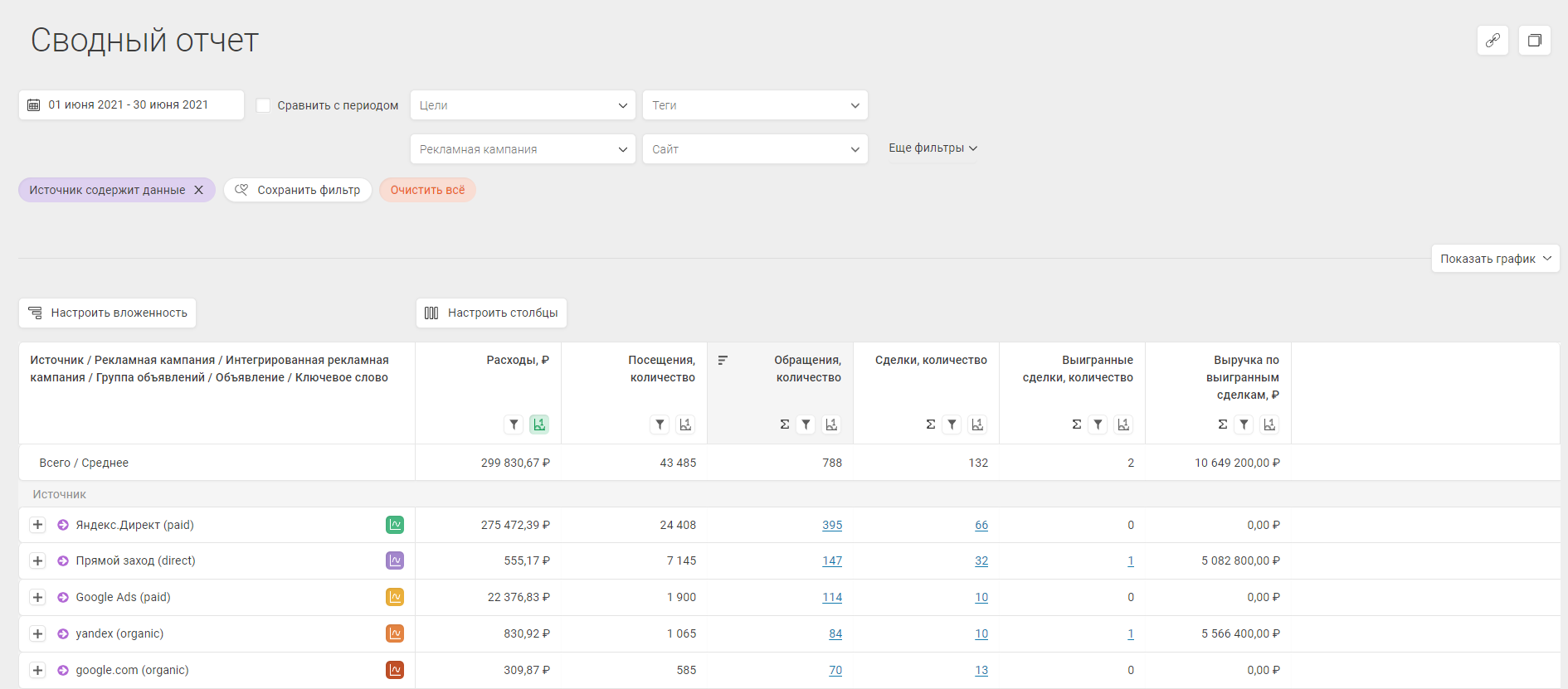Image resolution: width=1568 pixels, height=689 pixels.
Task: Copy report link via chain icon
Action: click(x=1493, y=40)
